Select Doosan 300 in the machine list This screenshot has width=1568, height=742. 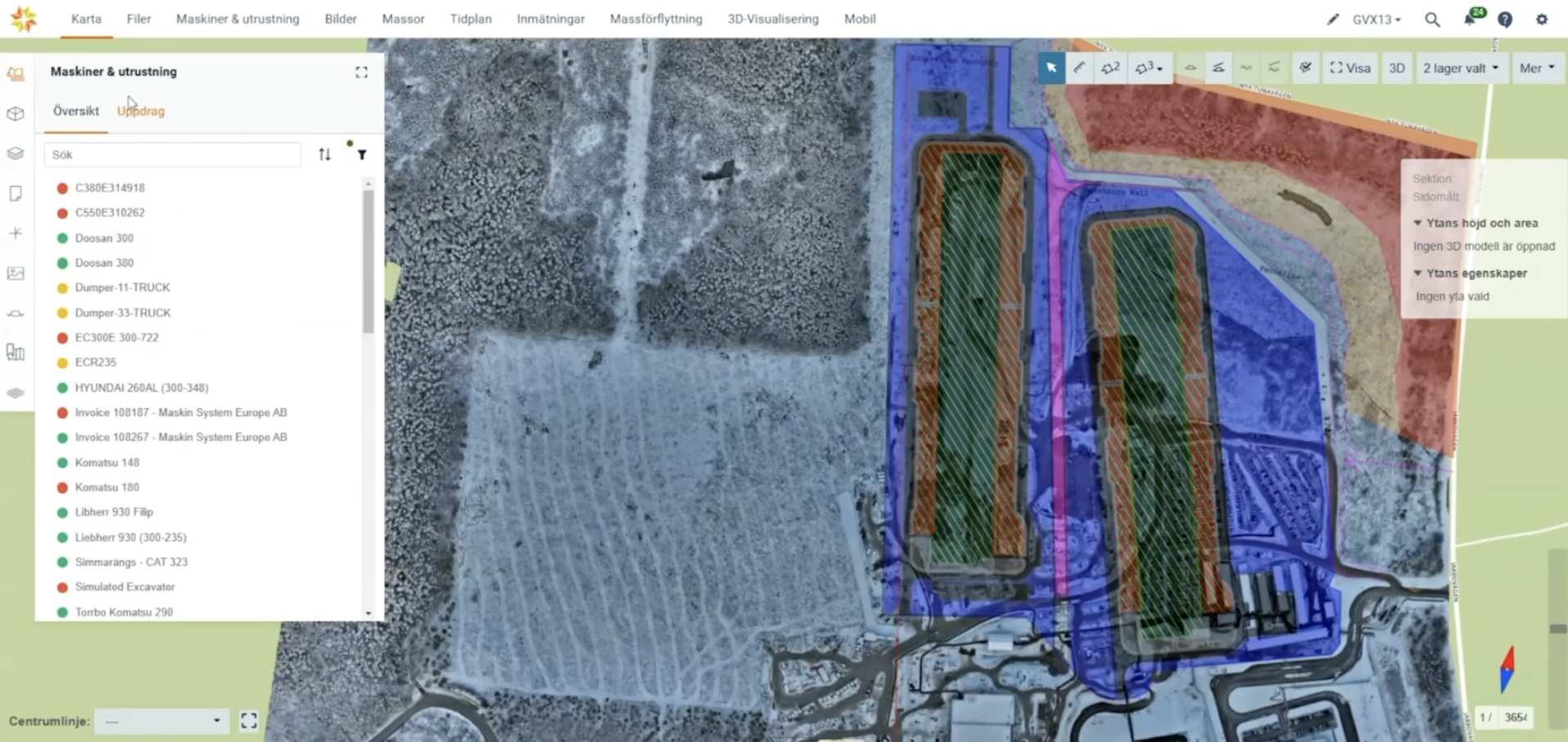[x=104, y=238]
